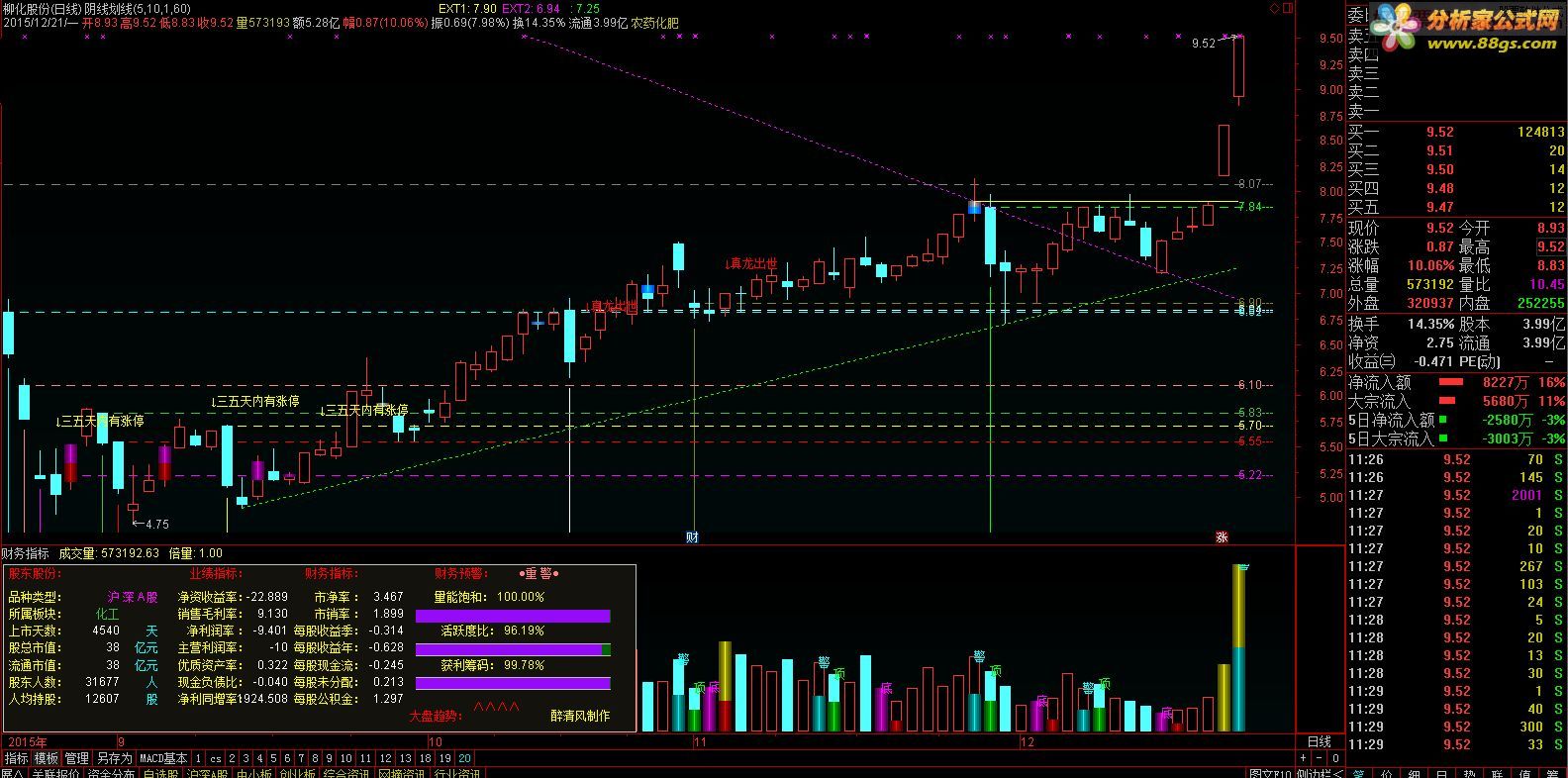Click the 醉清风制作 credit text

point(580,716)
